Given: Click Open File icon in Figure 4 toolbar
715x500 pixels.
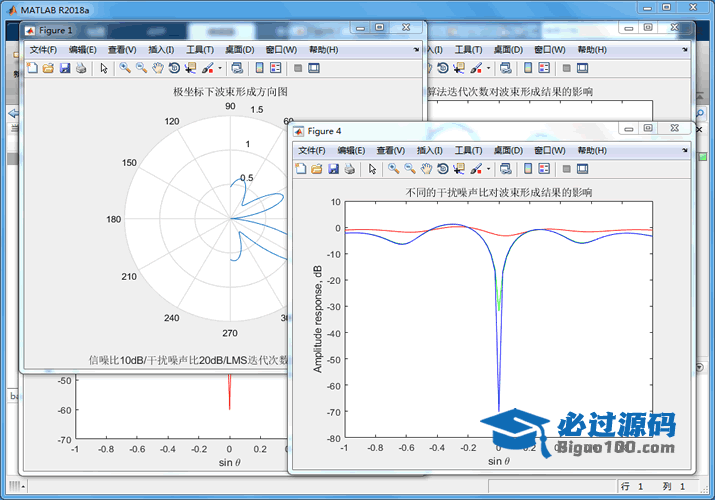Looking at the screenshot, I should tap(317, 169).
